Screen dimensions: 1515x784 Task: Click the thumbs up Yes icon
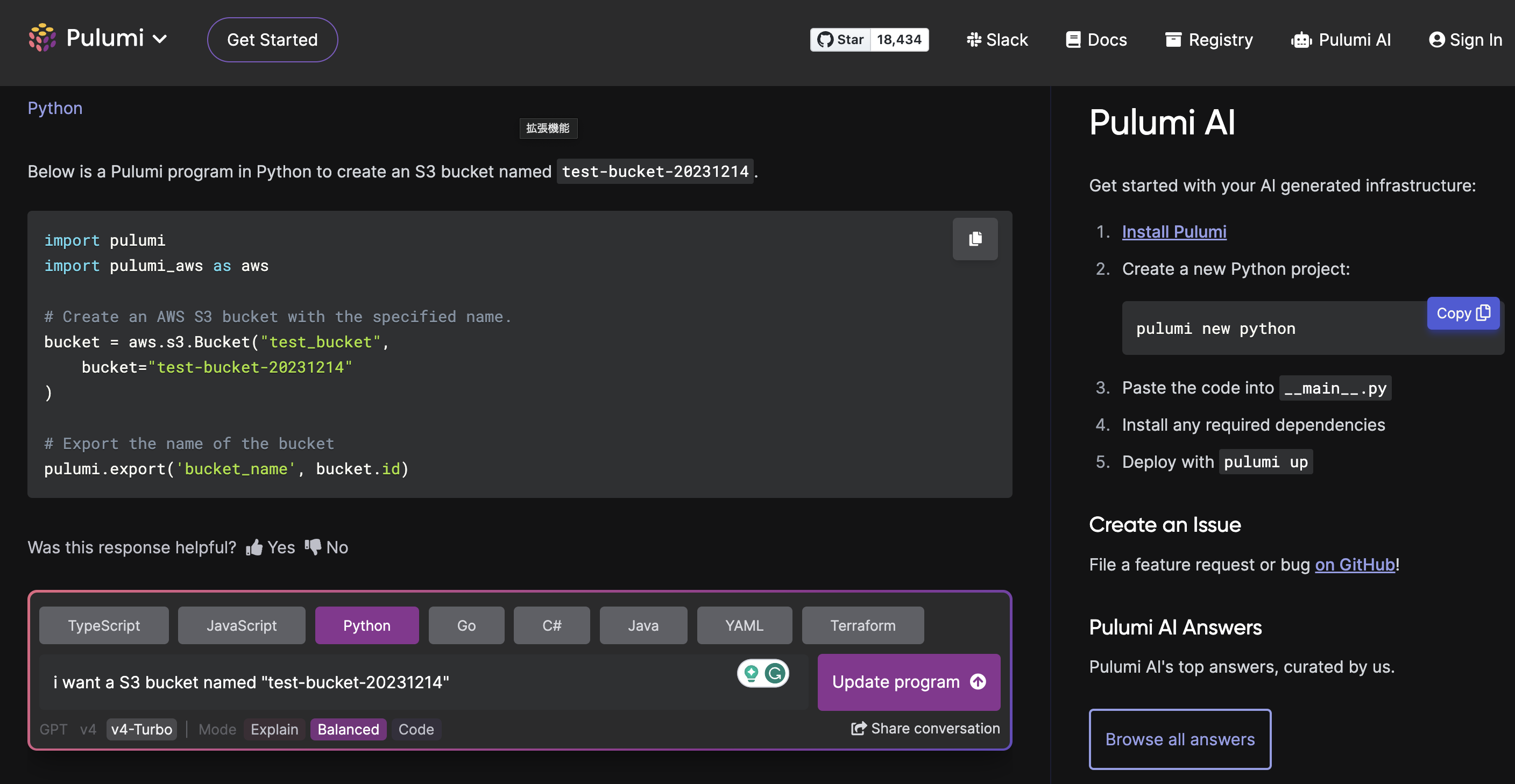click(x=254, y=547)
